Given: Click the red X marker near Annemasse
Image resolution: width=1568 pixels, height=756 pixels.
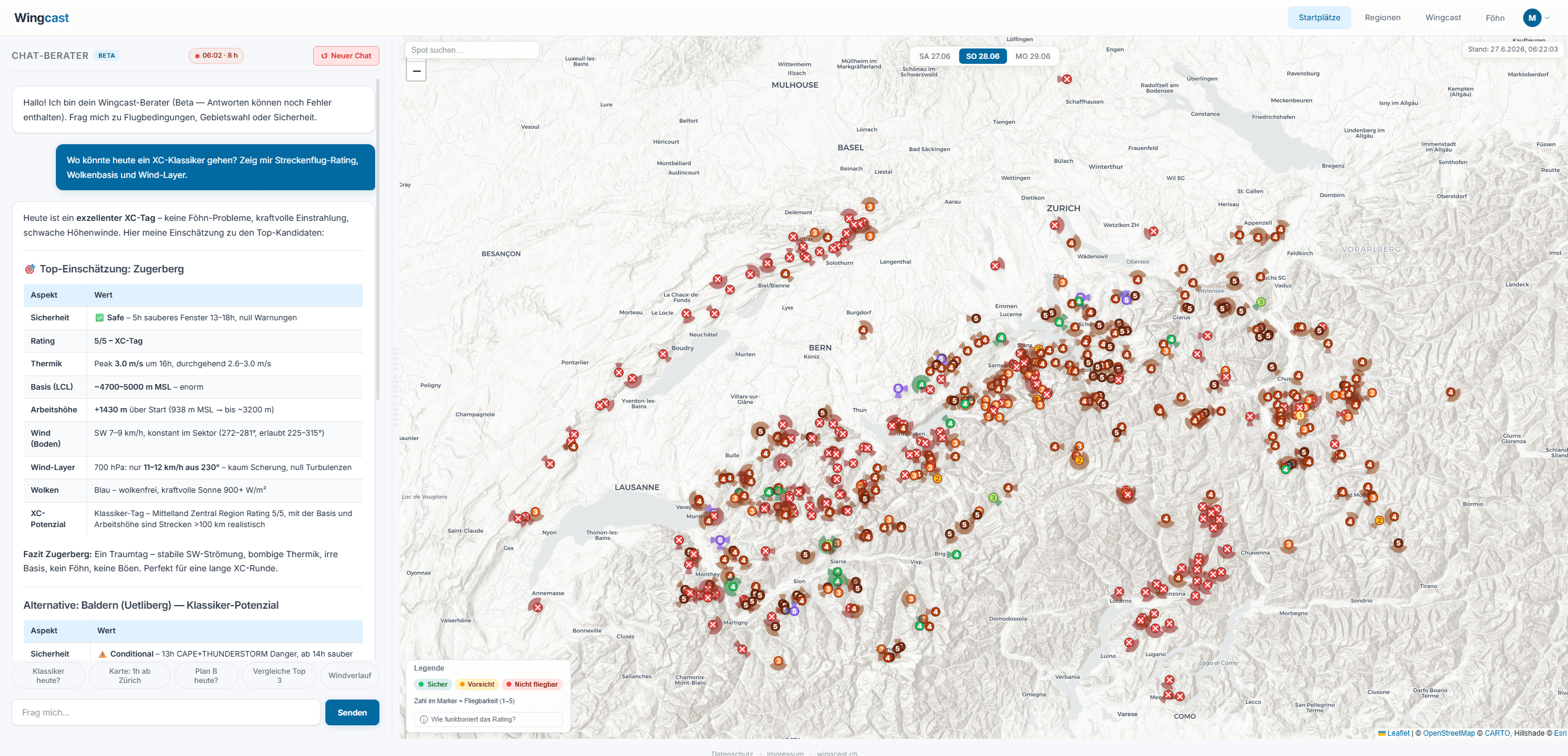Looking at the screenshot, I should [x=538, y=607].
